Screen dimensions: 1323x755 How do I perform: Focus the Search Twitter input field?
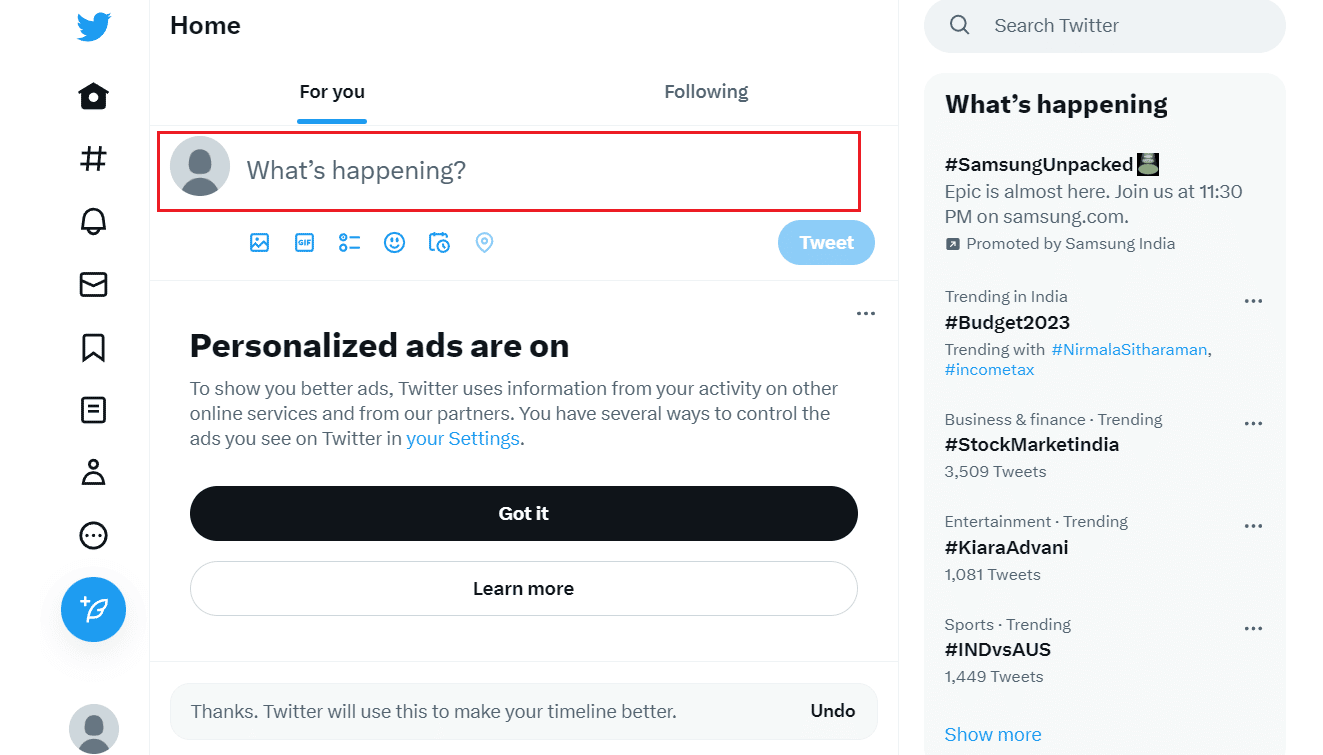click(x=1104, y=26)
